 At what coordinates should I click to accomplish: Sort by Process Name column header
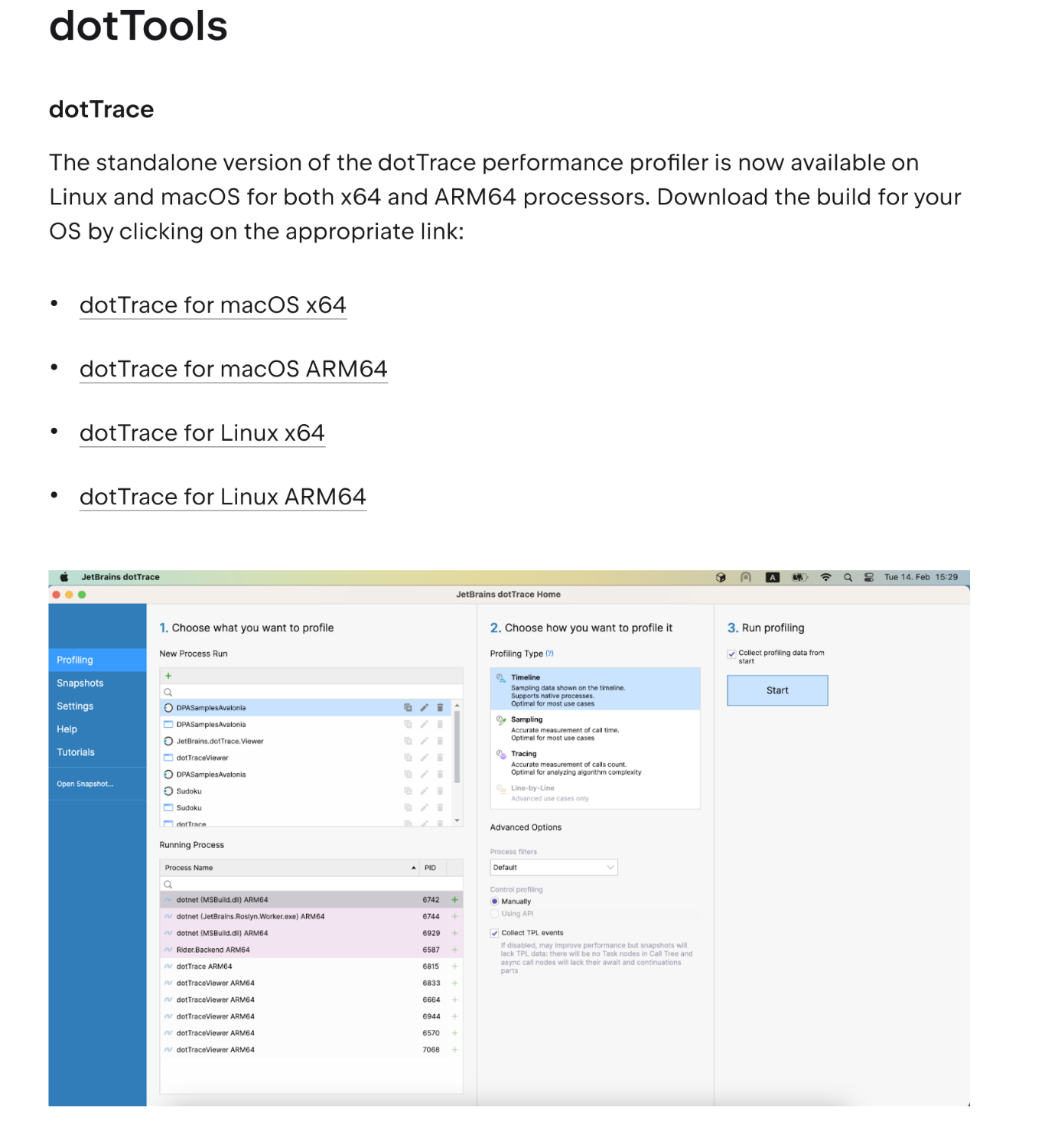click(290, 868)
